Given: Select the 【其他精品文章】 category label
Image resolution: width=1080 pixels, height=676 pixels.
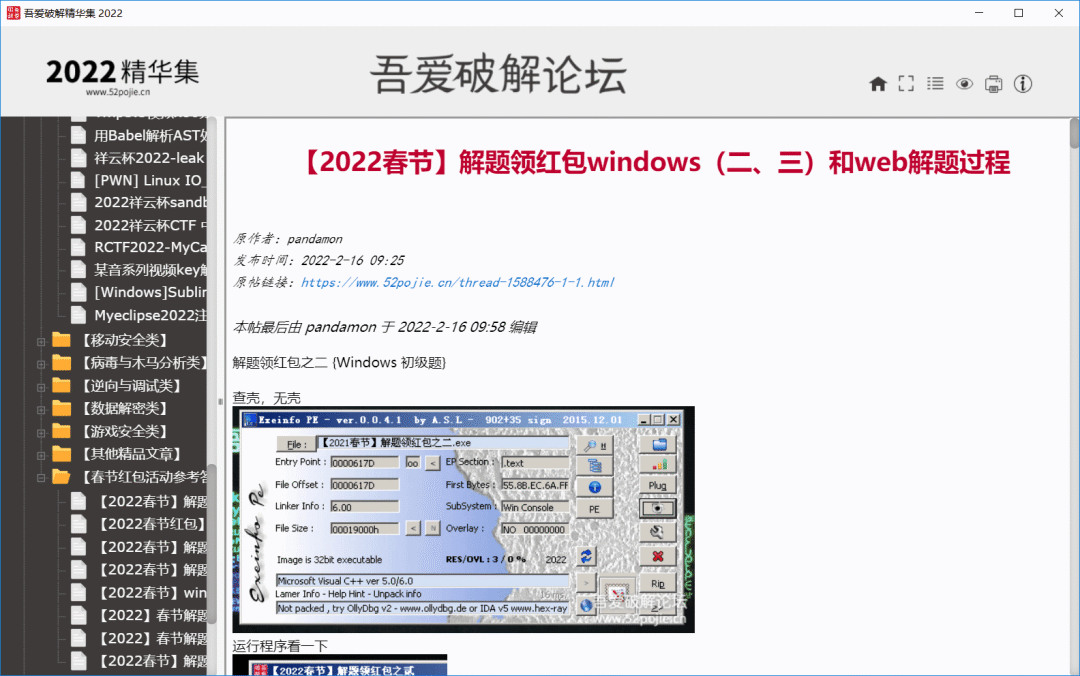Looking at the screenshot, I should pos(131,454).
